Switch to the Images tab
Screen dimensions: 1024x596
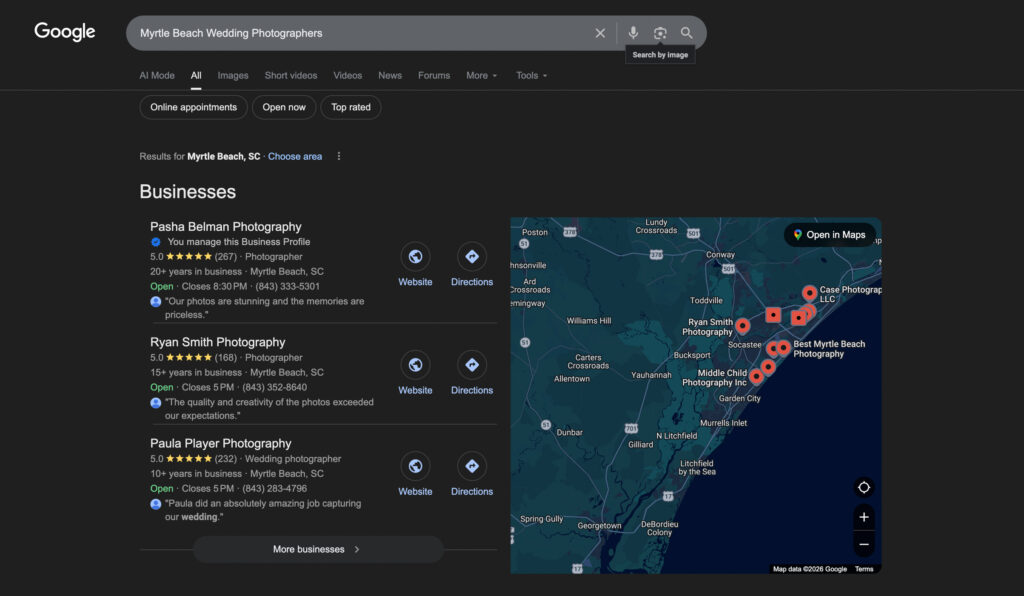coord(233,75)
